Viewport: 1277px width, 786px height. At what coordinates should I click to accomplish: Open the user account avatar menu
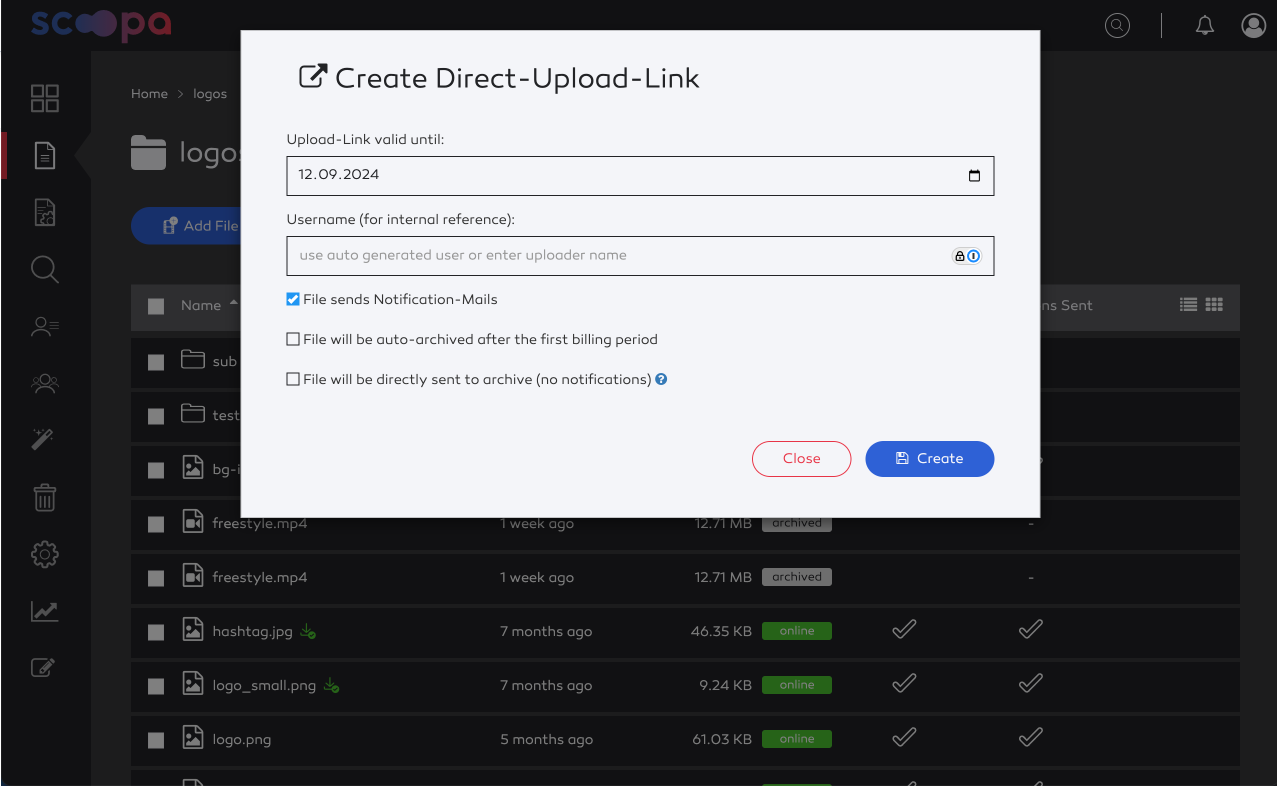[1254, 26]
